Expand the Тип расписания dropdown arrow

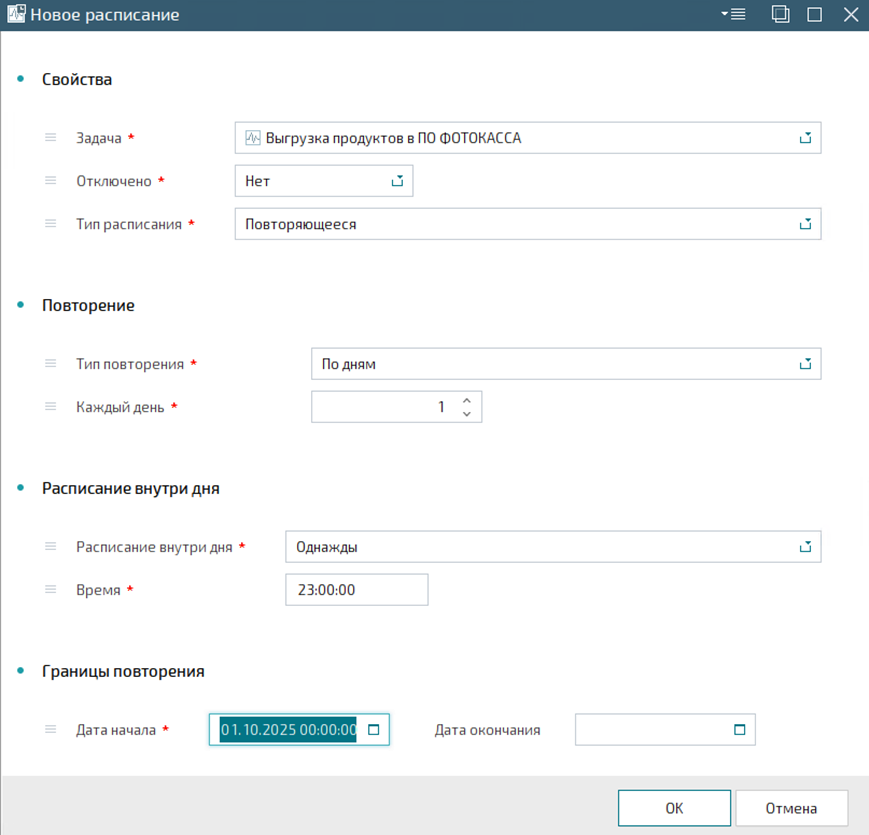(x=805, y=224)
